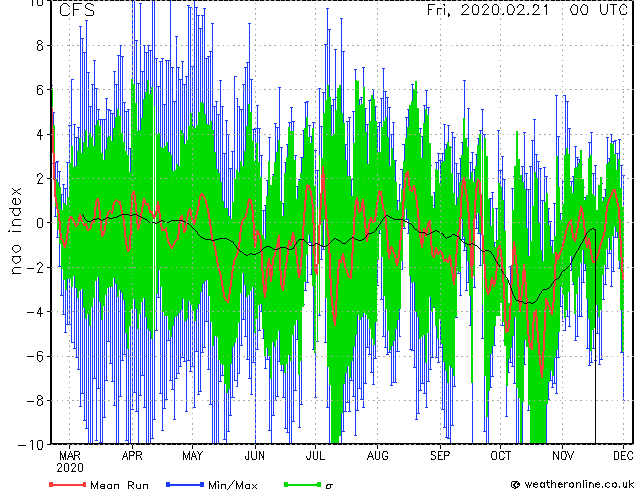Click the sigma symbol legend label
634x490 pixels.
click(329, 486)
